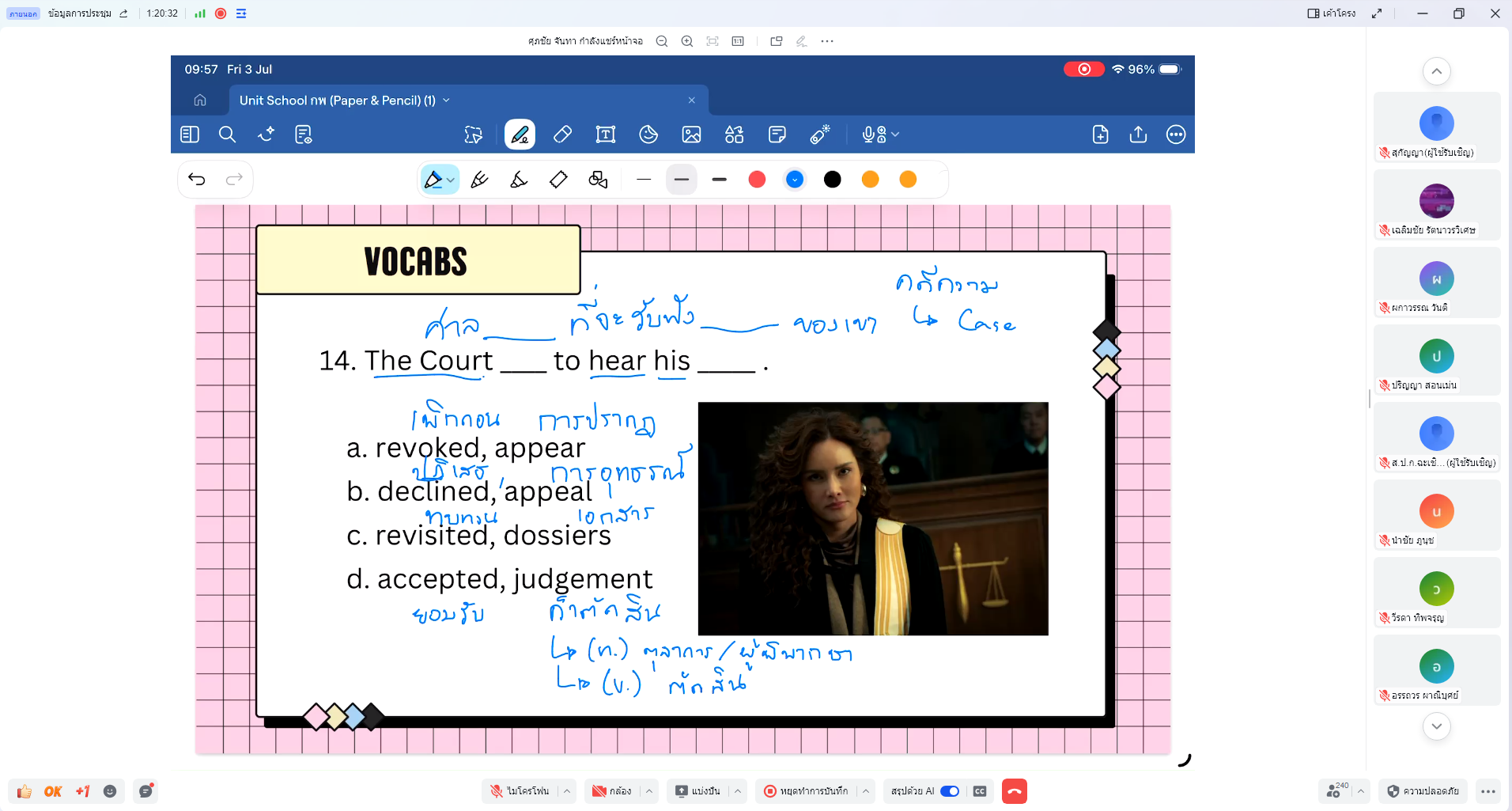Viewport: 1512px width, 811px height.
Task: Send the +1 reaction
Action: [82, 791]
